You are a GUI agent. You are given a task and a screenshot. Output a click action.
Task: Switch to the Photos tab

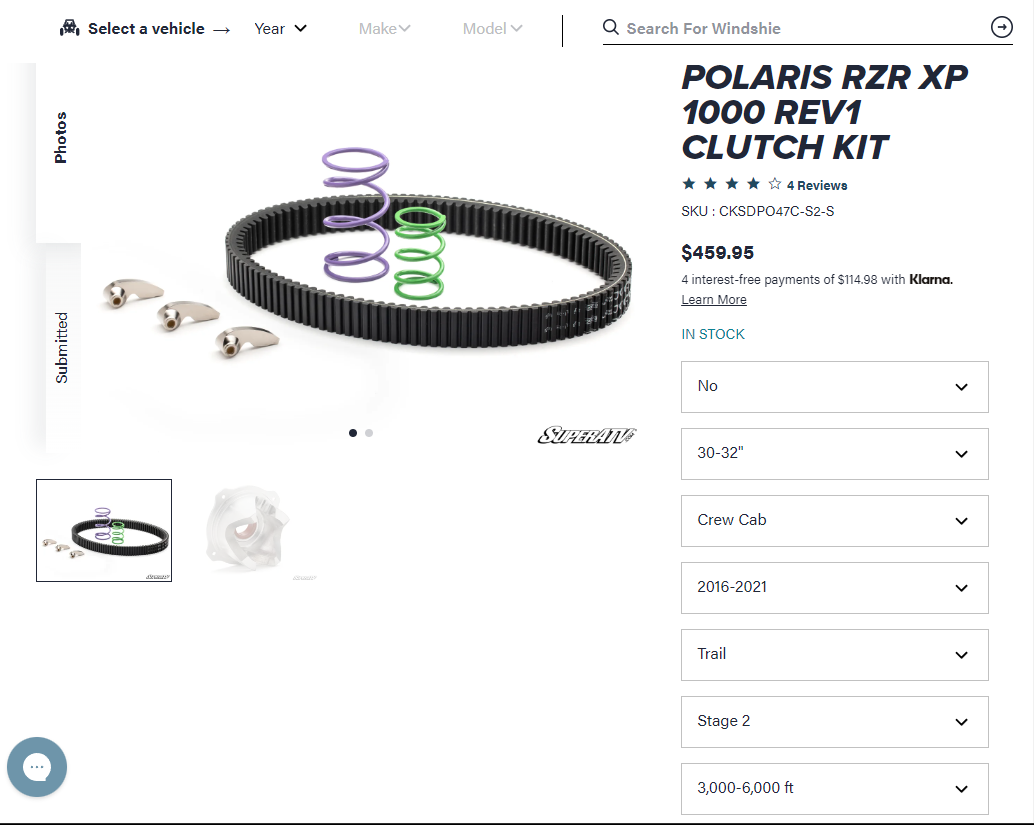point(61,137)
